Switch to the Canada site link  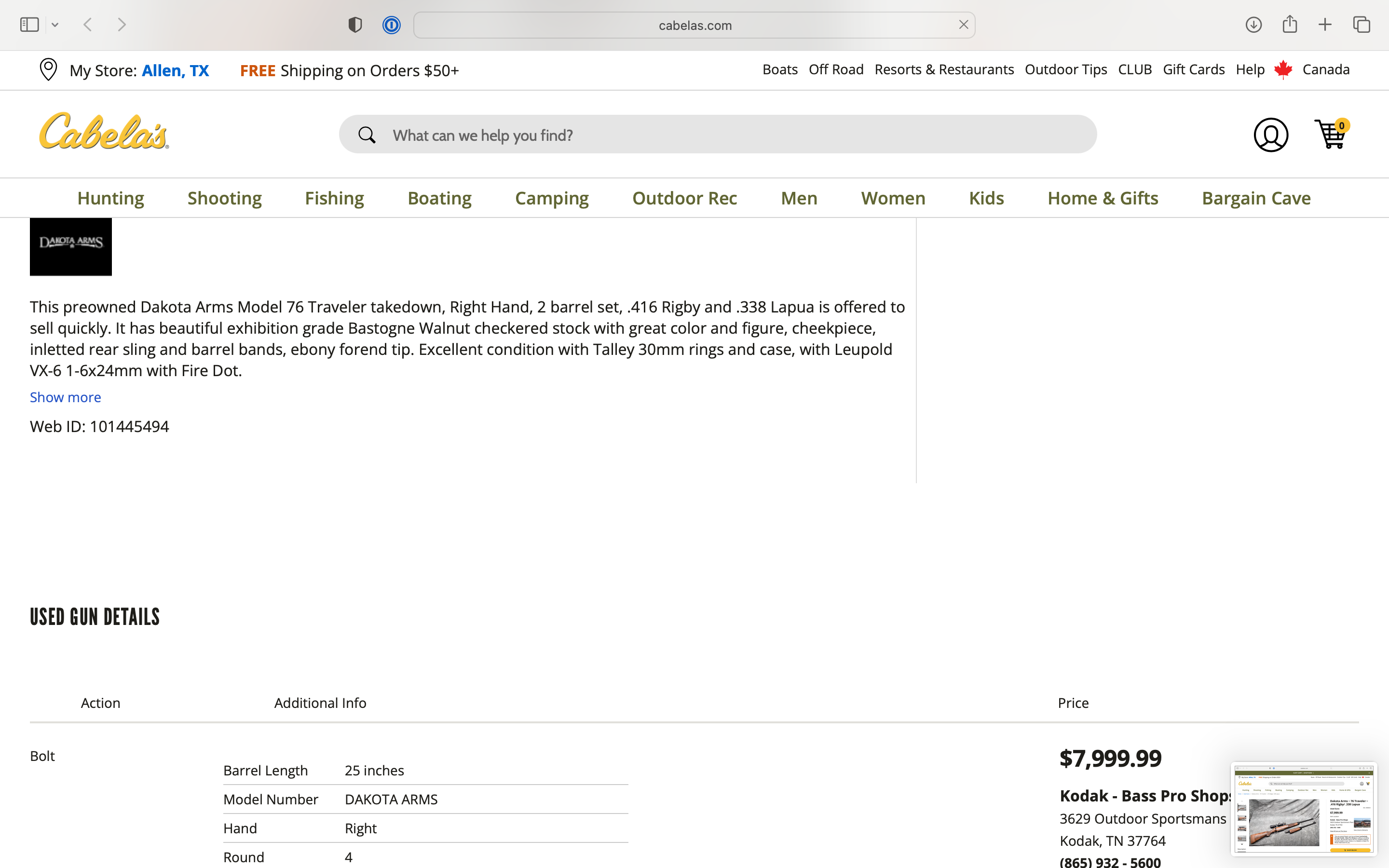coord(1326,69)
